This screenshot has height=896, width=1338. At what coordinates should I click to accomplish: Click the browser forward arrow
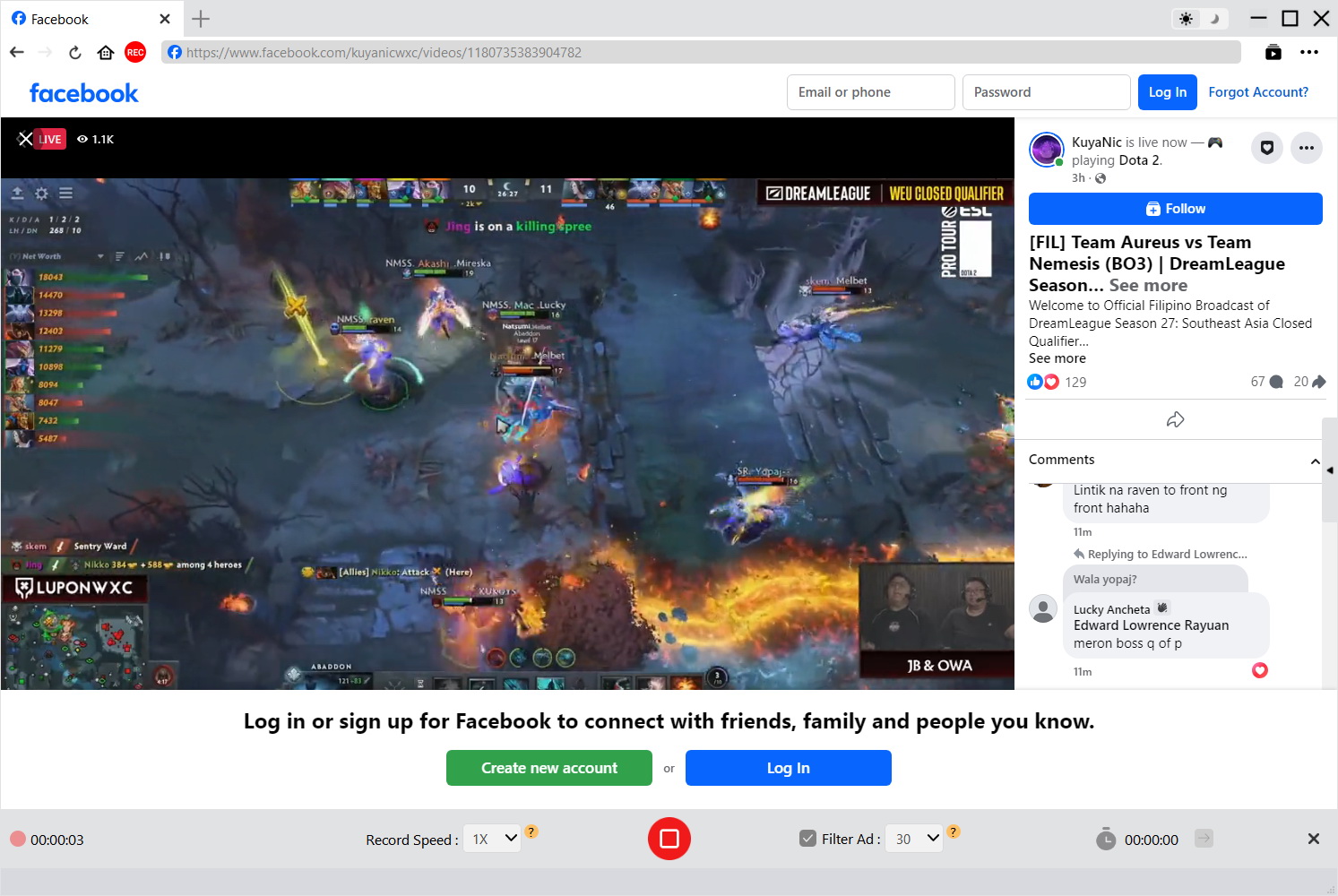(x=45, y=52)
